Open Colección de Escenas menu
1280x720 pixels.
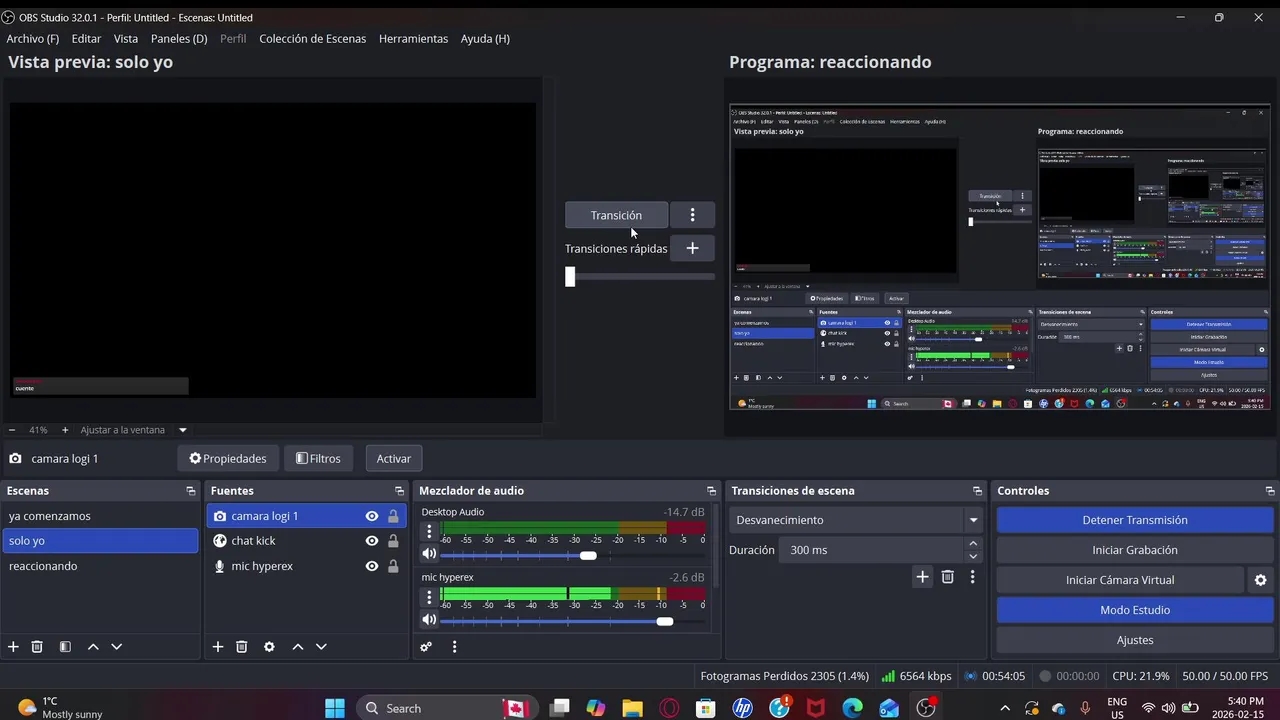(x=313, y=38)
